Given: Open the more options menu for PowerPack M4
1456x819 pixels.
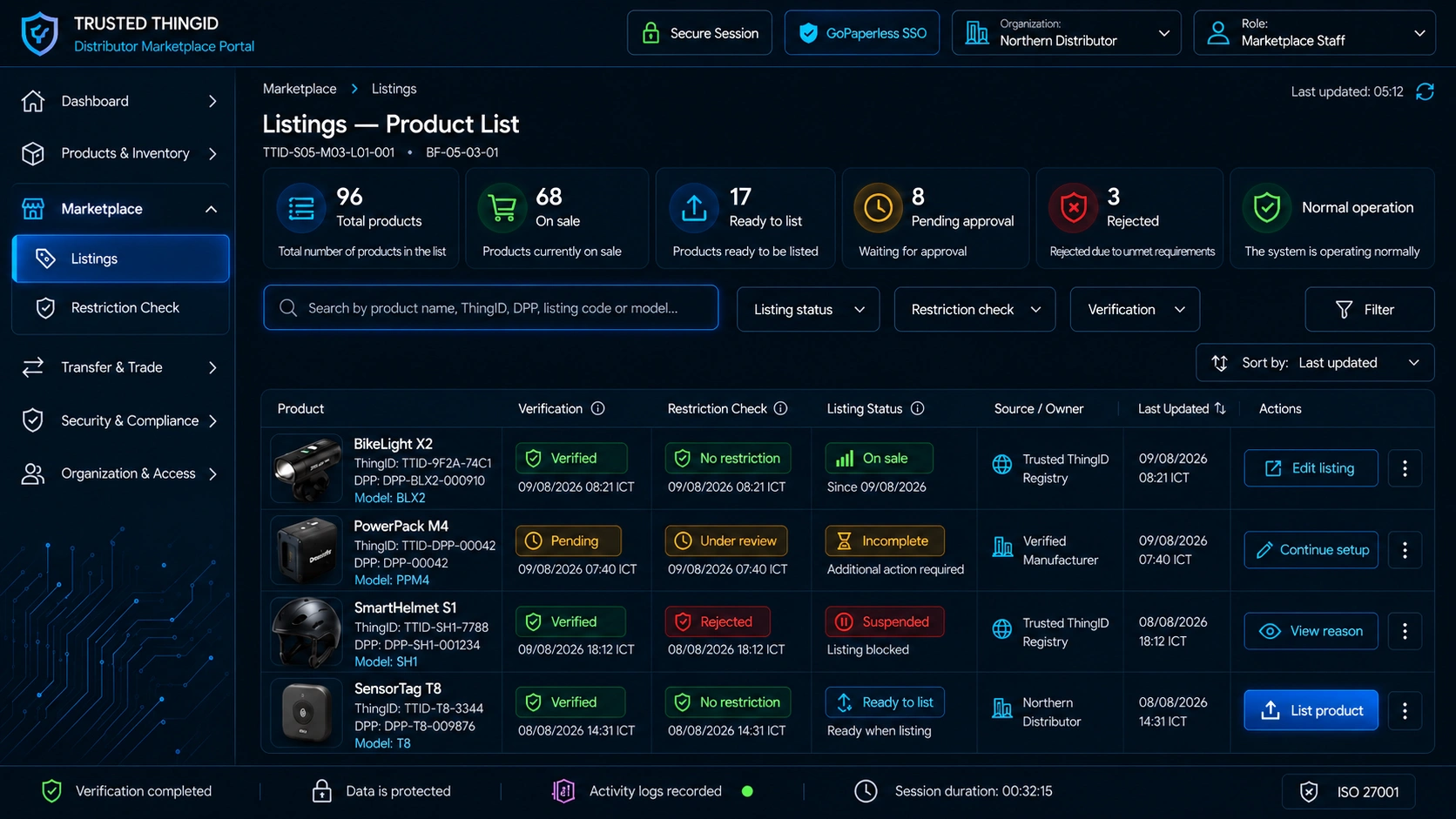Looking at the screenshot, I should point(1405,550).
